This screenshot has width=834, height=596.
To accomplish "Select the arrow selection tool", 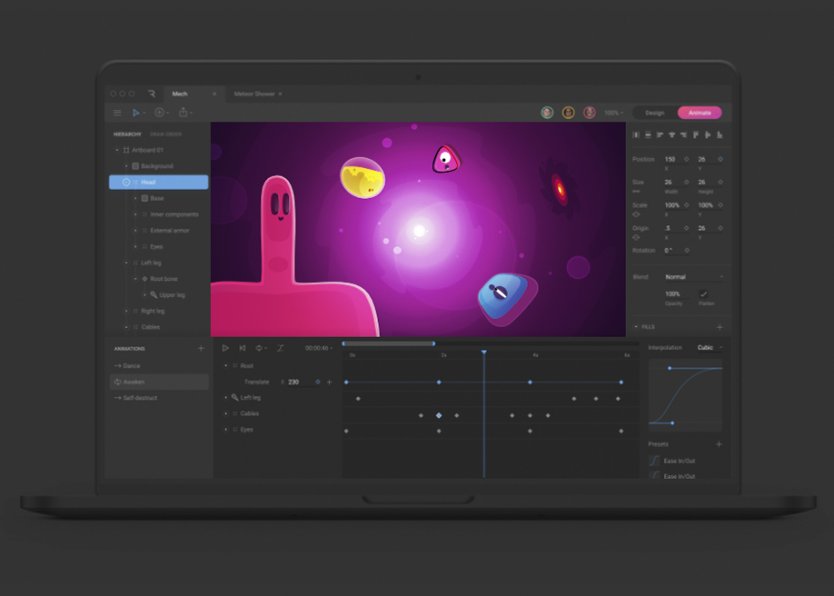I will point(136,113).
